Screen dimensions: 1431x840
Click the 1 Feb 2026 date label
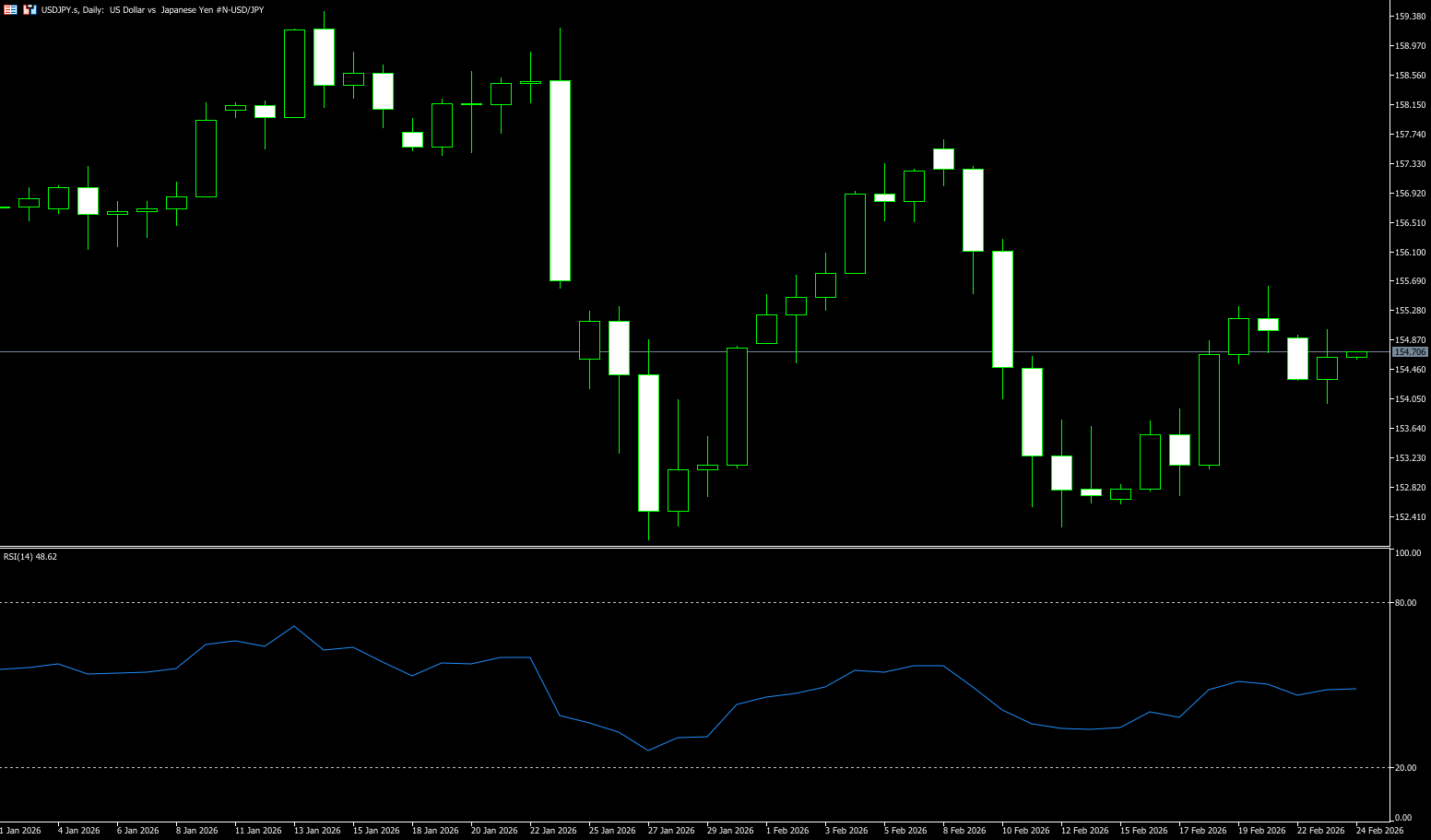(x=786, y=831)
